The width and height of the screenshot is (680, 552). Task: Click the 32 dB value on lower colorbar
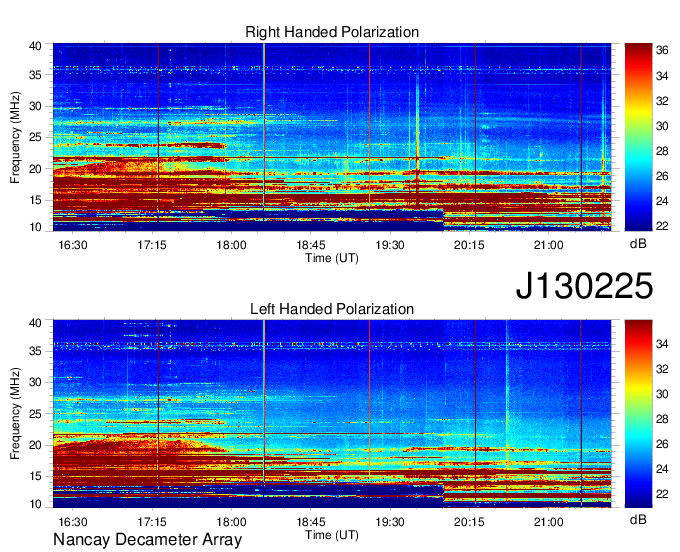point(662,369)
